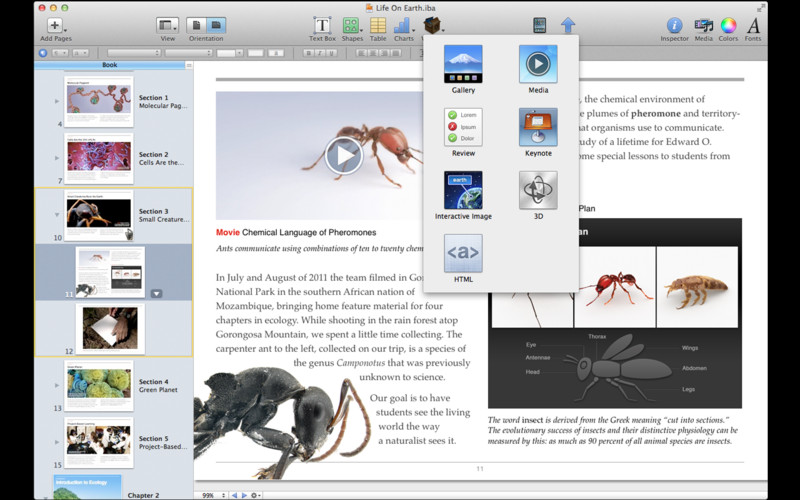Open the zoom level 99% dropdown
The height and width of the screenshot is (500, 800).
pos(210,495)
